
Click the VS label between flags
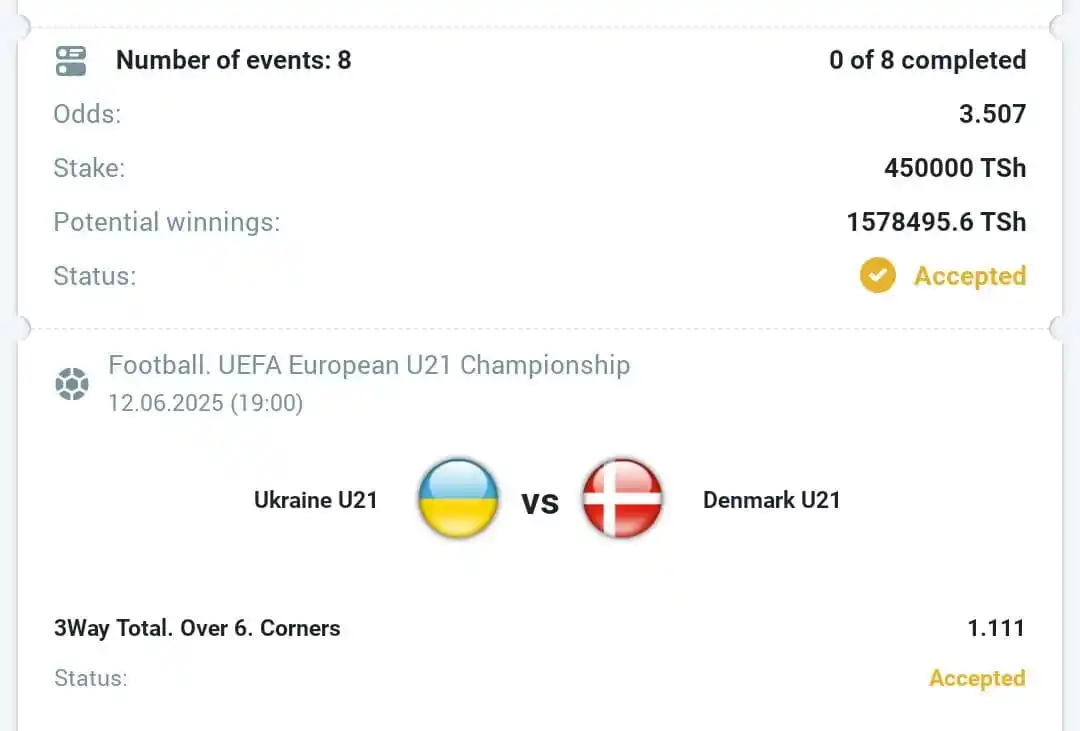[539, 504]
